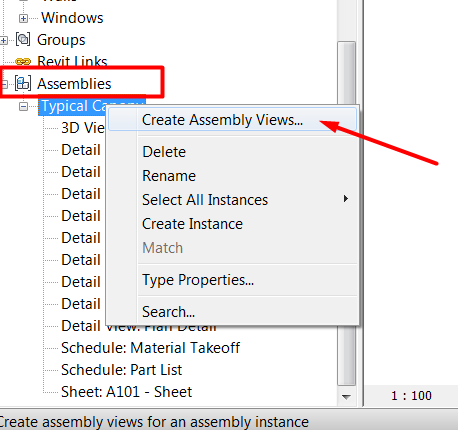Click the scrollbar down arrow
This screenshot has height=430, width=458.
[346, 397]
